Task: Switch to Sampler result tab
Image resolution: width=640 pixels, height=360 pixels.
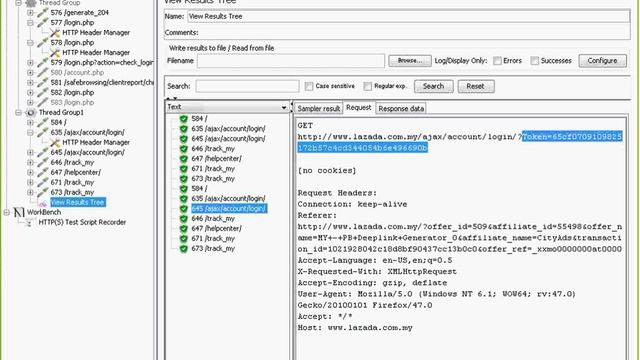Action: pos(318,109)
